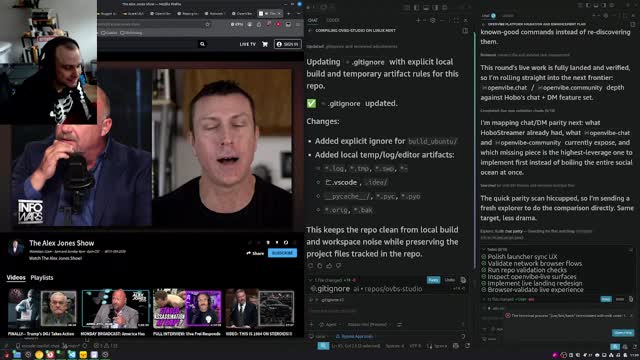
Task: Switch to the Playlists tab
Action: [42, 278]
